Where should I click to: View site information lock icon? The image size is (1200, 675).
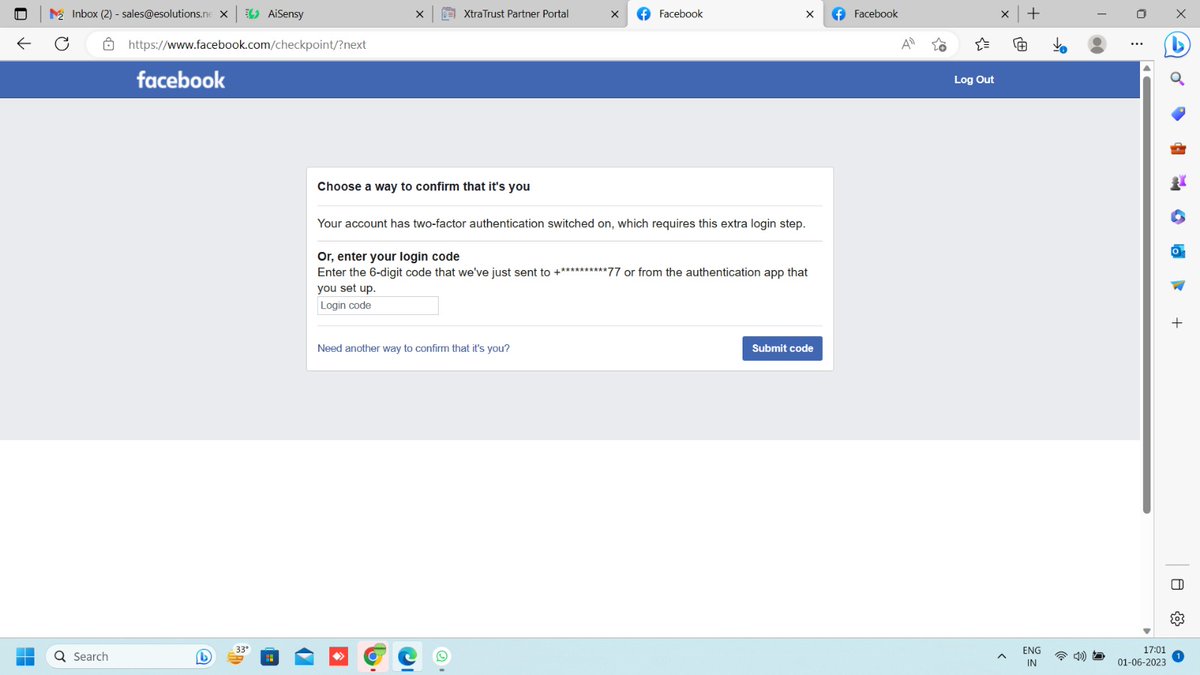coord(108,44)
